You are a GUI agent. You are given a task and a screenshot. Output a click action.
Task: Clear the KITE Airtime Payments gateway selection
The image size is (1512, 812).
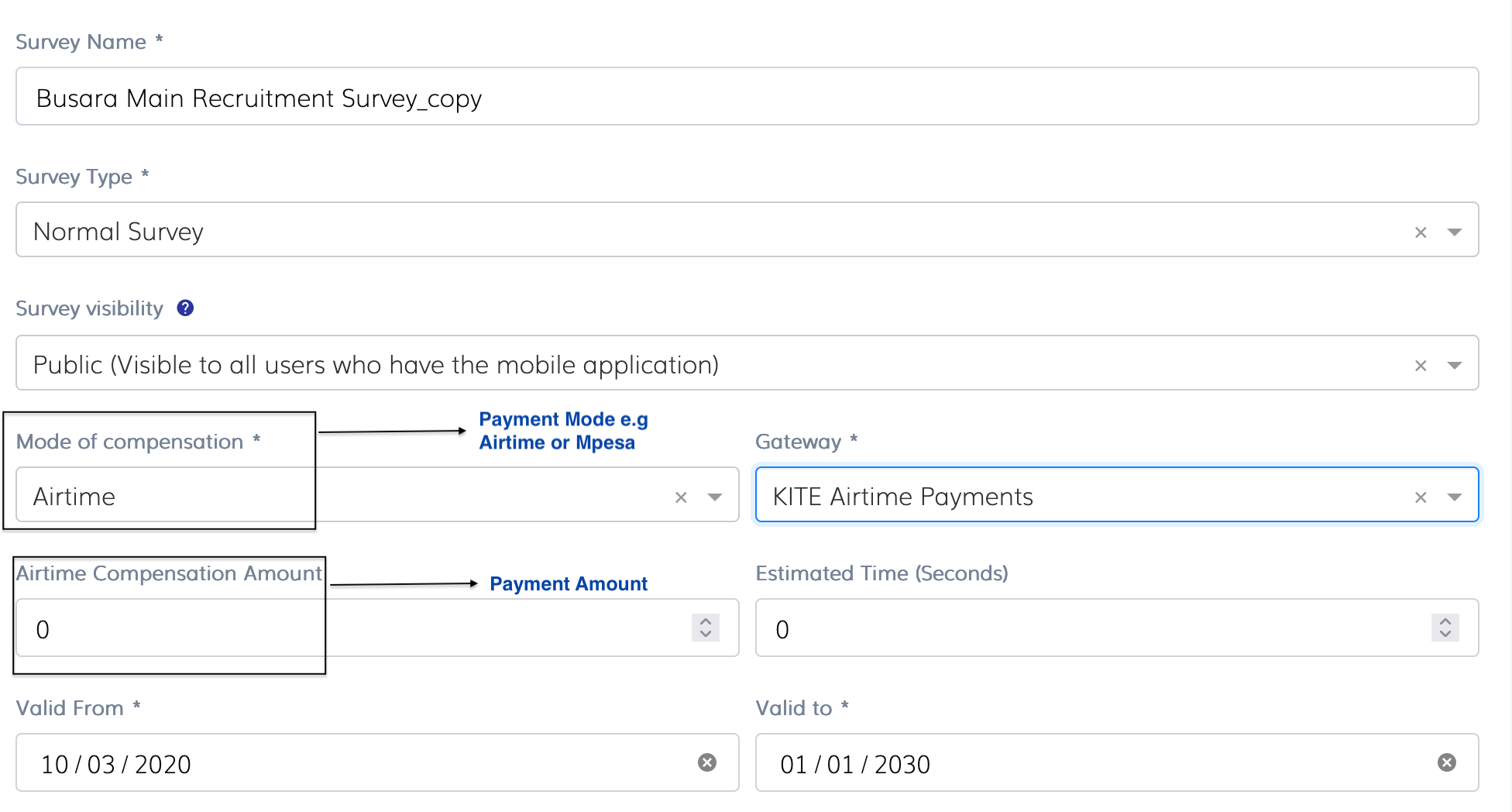1421,496
